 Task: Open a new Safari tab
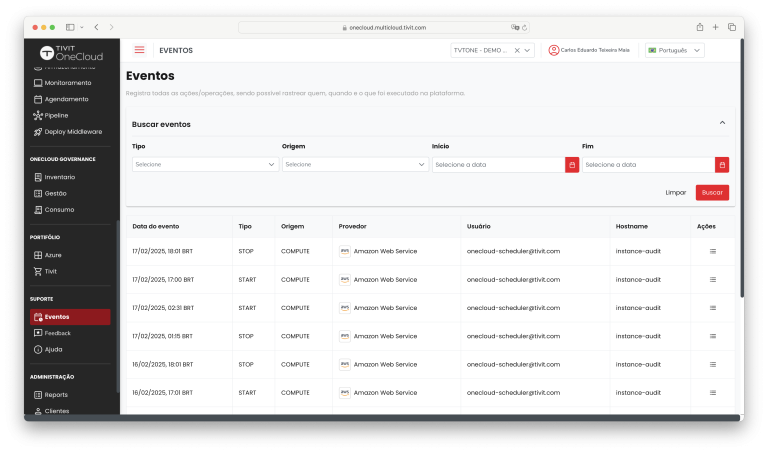[716, 27]
